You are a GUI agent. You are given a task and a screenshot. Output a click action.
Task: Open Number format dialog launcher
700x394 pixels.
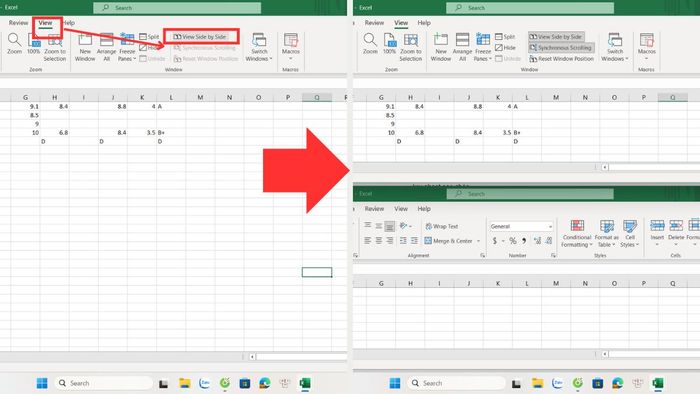coord(554,256)
